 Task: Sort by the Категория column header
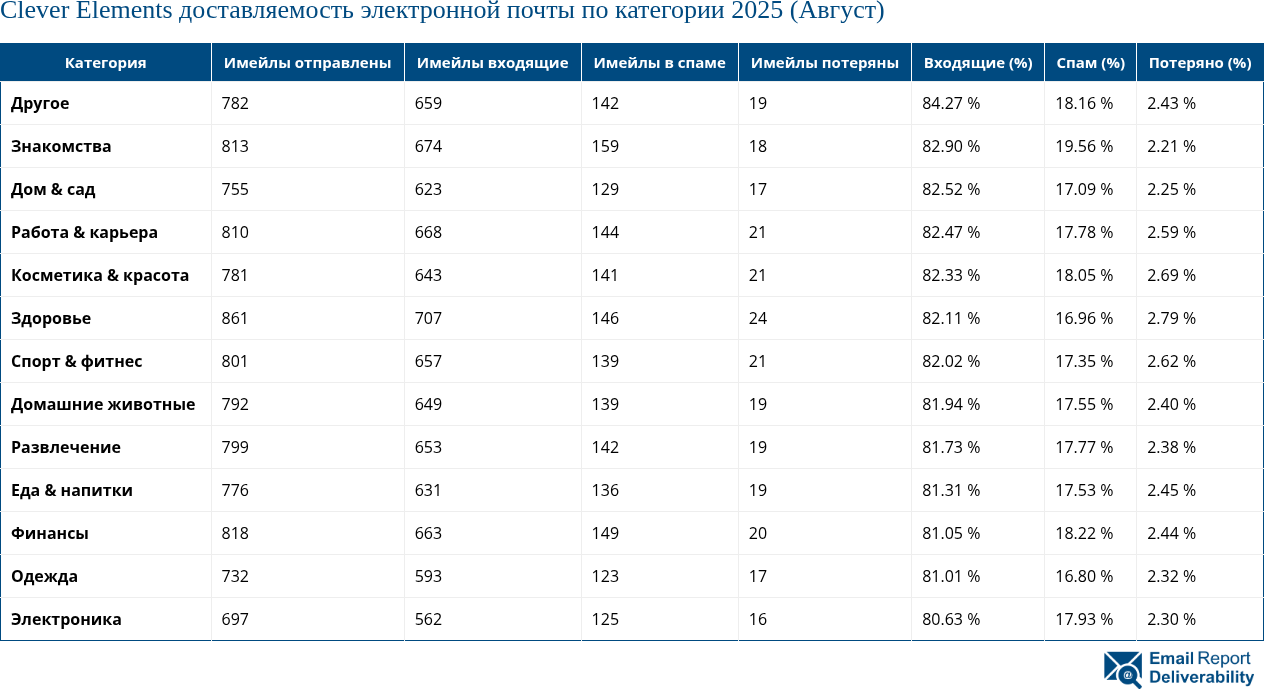pyautogui.click(x=105, y=63)
